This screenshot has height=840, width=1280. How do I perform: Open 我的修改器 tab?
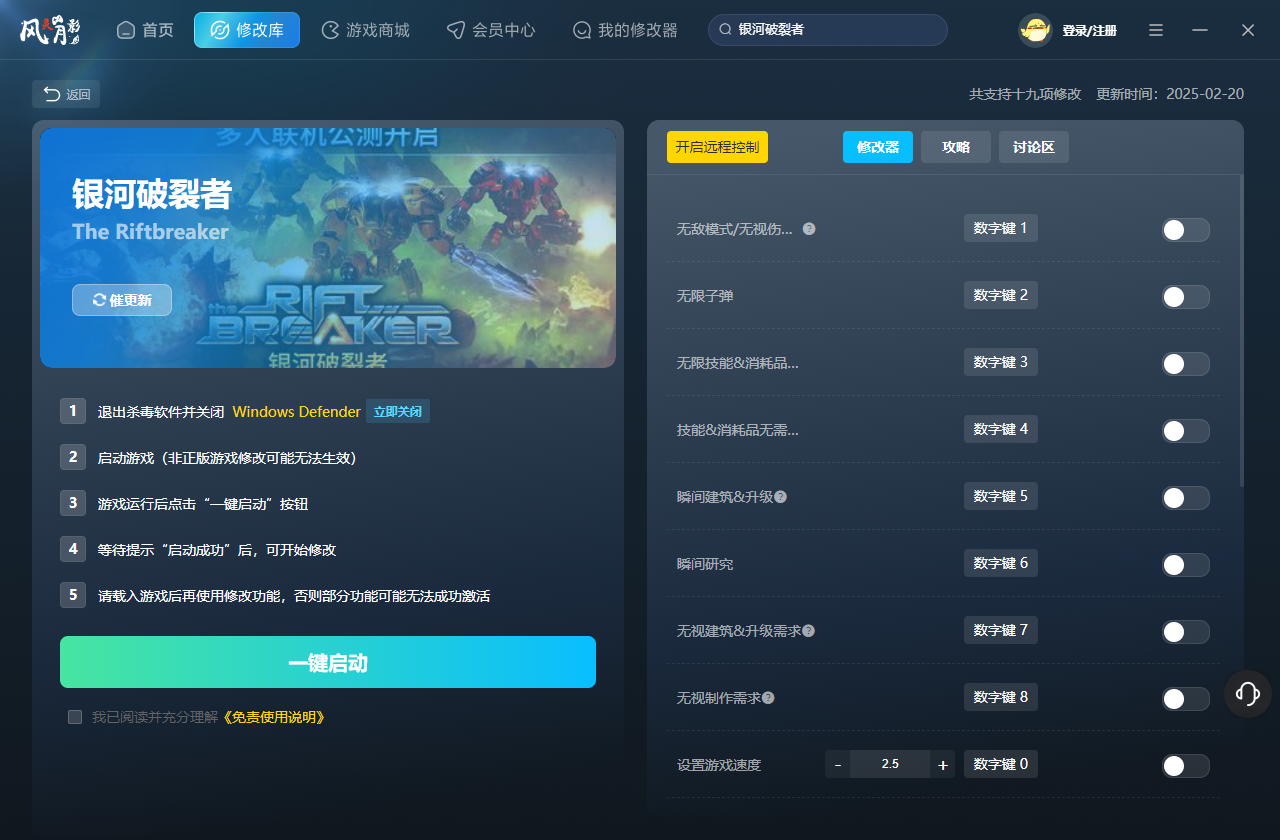625,30
